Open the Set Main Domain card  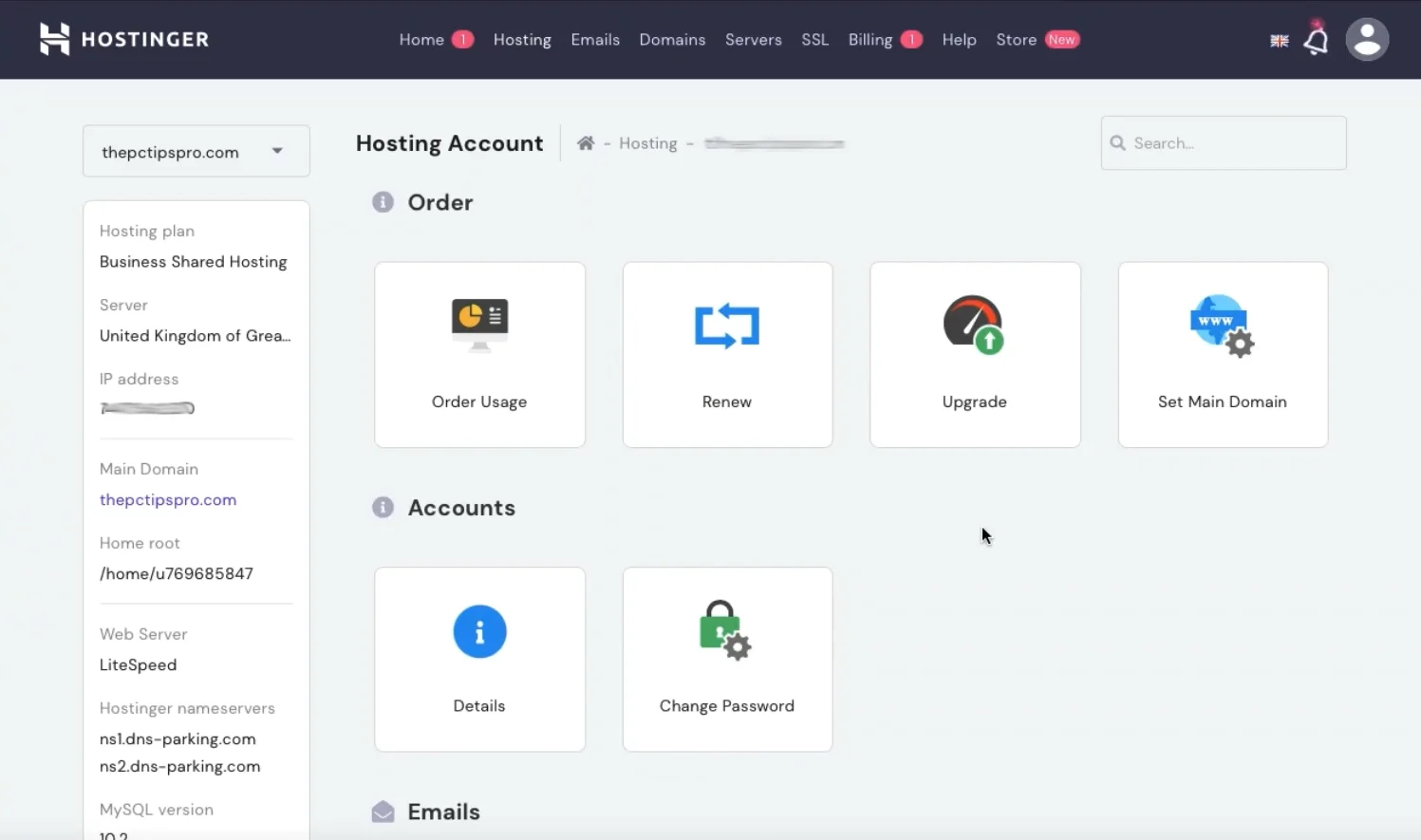tap(1223, 355)
